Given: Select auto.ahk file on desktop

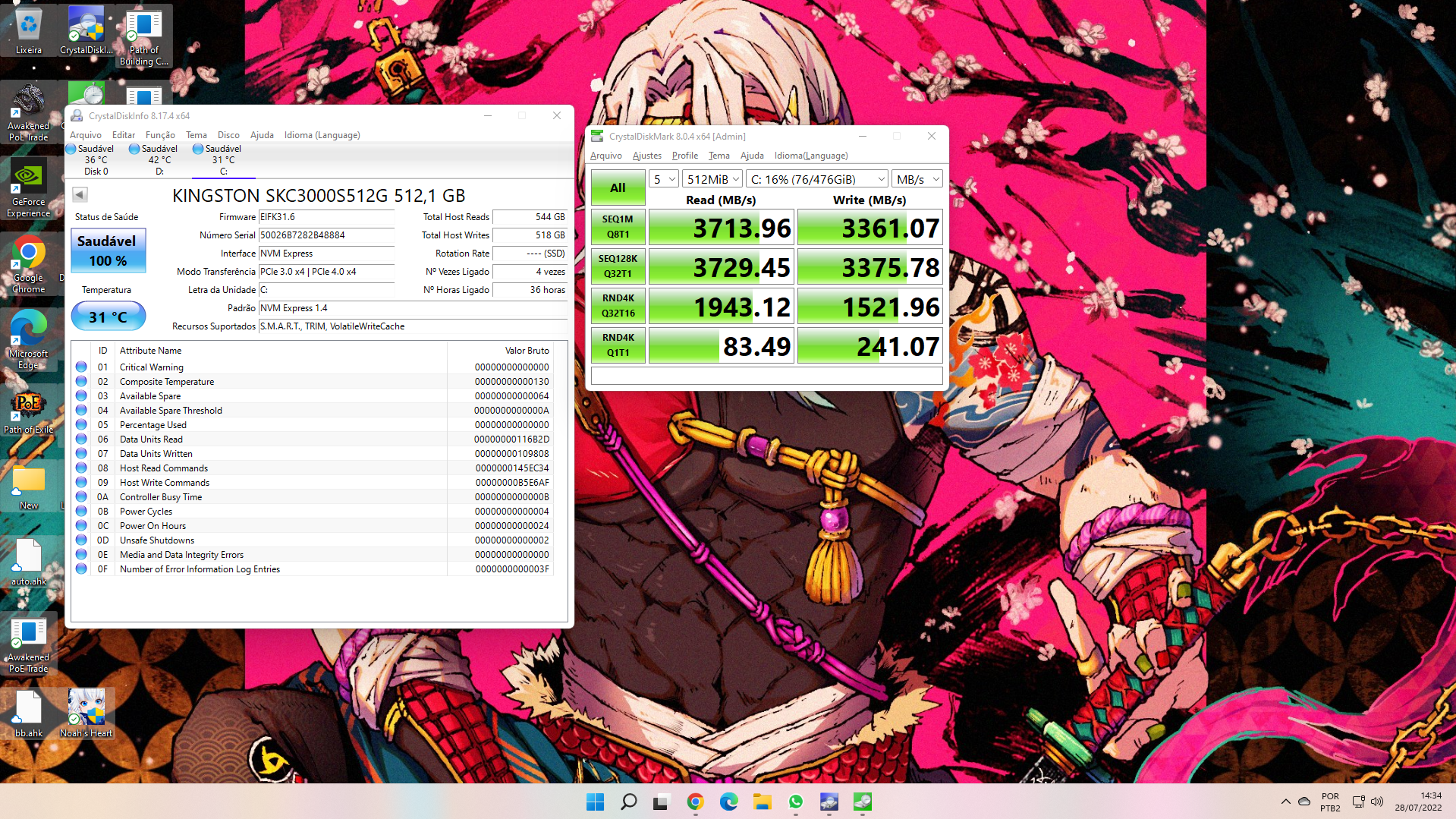Looking at the screenshot, I should pos(29,562).
